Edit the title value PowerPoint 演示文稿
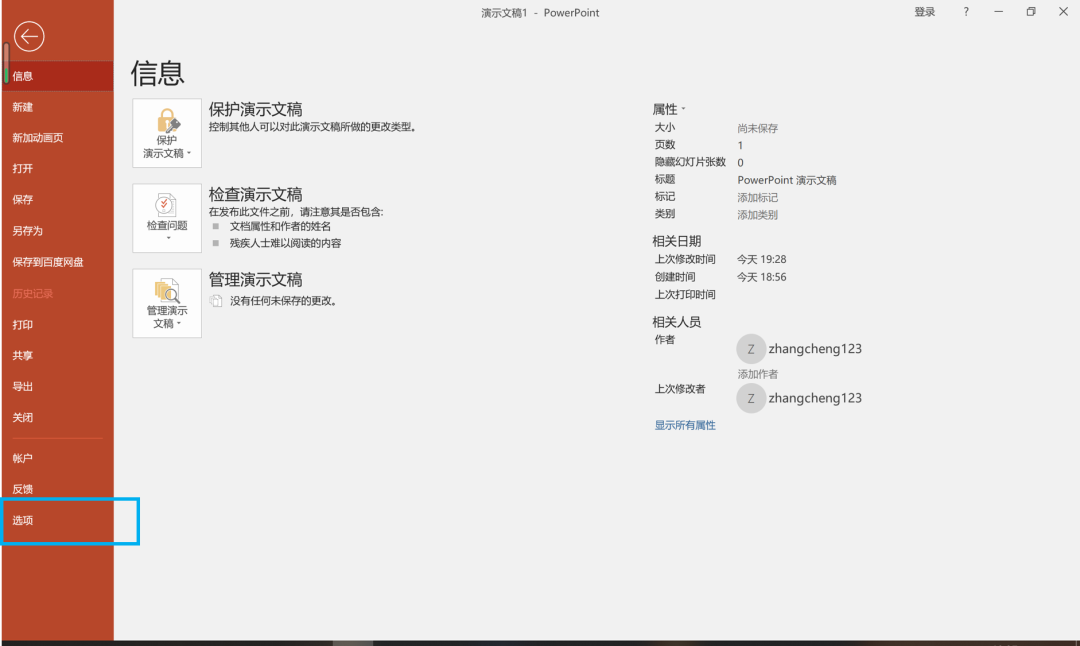The width and height of the screenshot is (1080, 646). pos(787,180)
